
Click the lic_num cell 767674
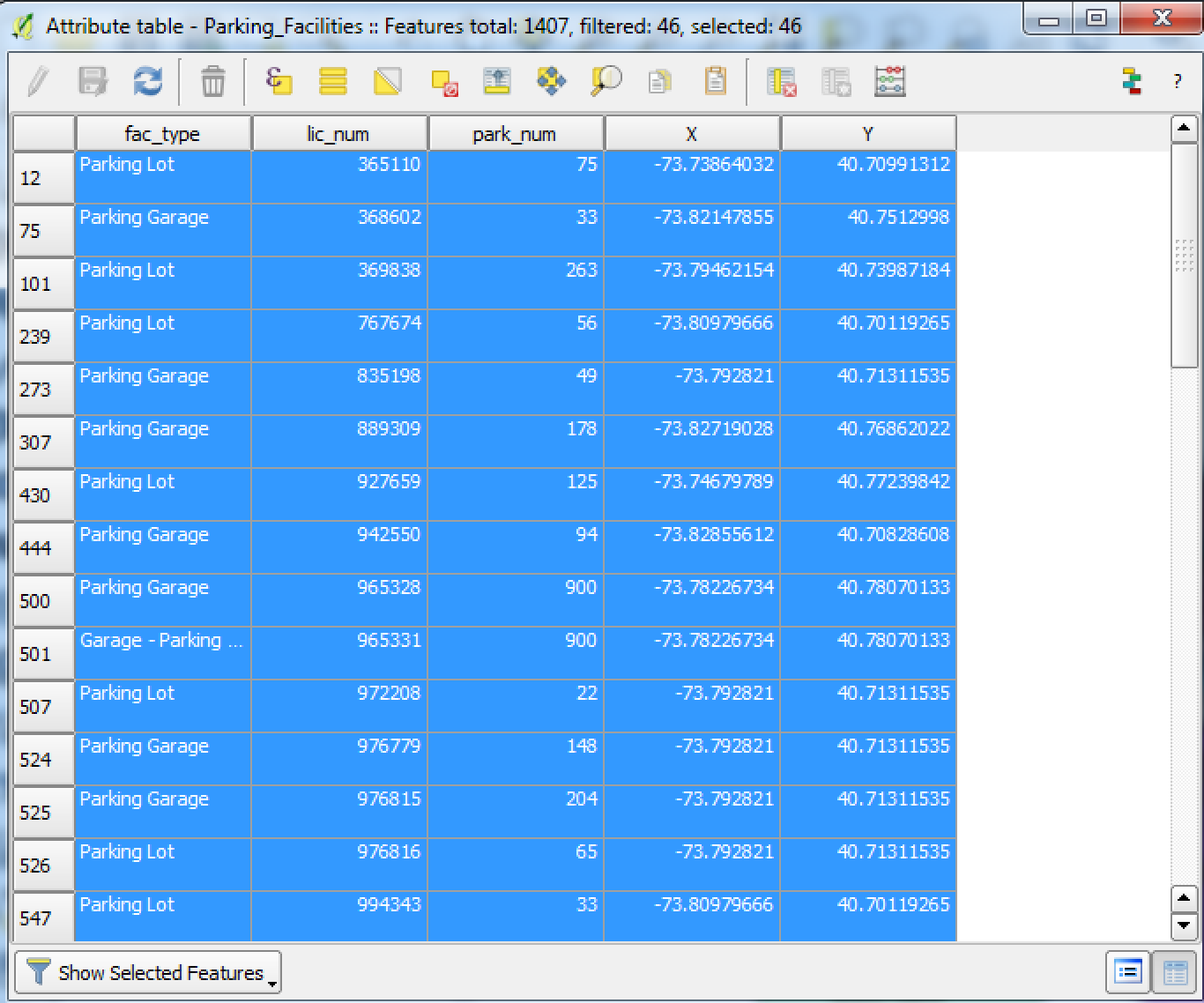pyautogui.click(x=339, y=336)
